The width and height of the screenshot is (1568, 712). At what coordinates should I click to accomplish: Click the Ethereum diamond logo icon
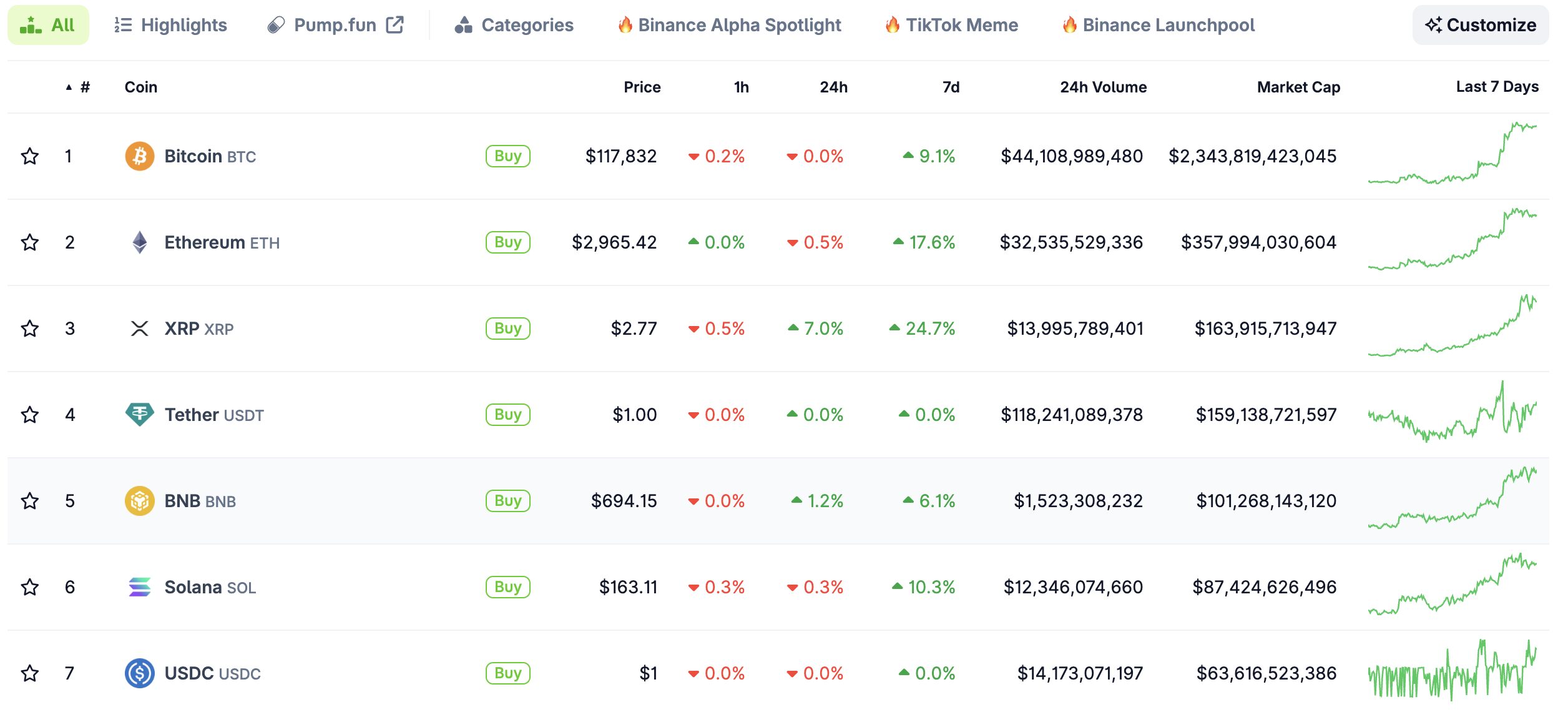(x=140, y=242)
